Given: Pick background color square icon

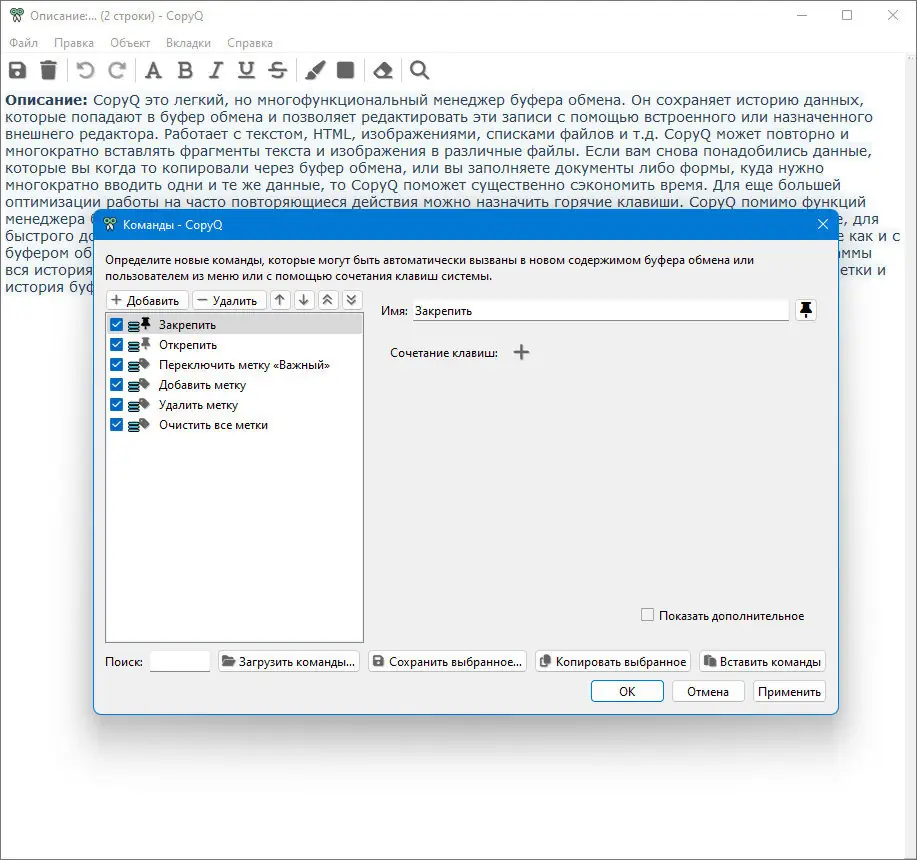Looking at the screenshot, I should coord(346,70).
